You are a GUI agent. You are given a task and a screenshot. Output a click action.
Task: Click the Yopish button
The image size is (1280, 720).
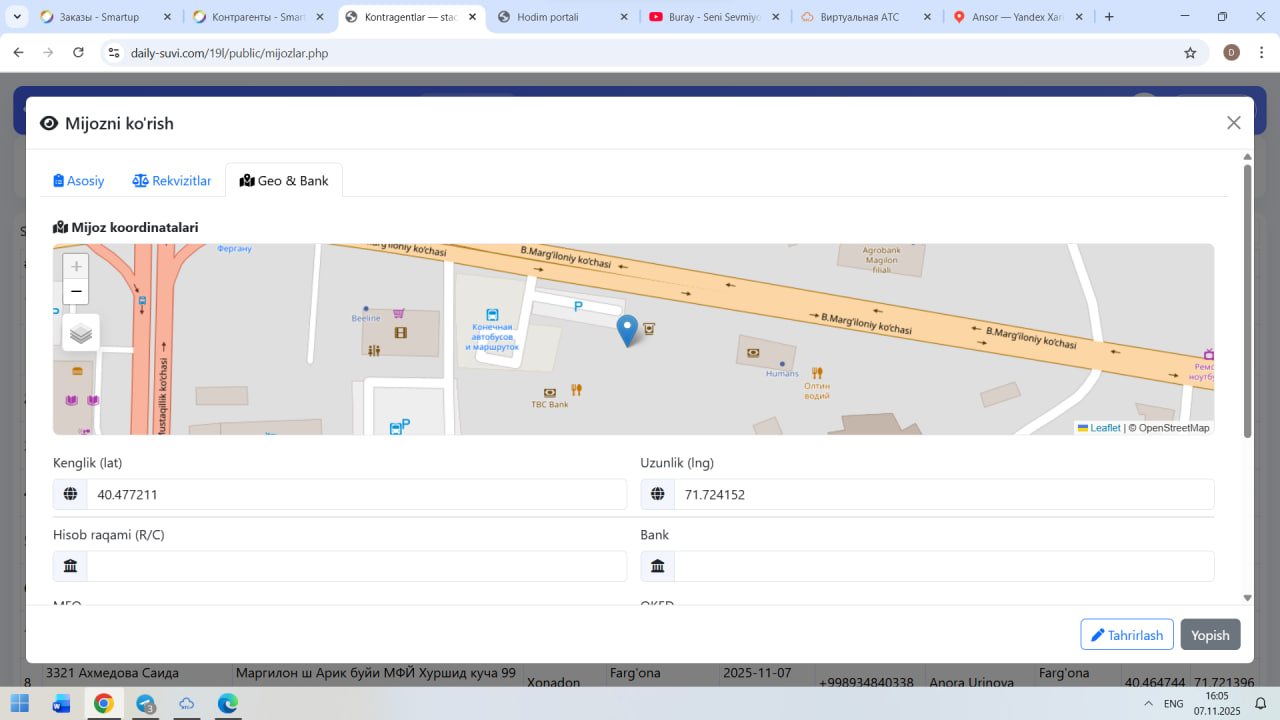tap(1210, 635)
